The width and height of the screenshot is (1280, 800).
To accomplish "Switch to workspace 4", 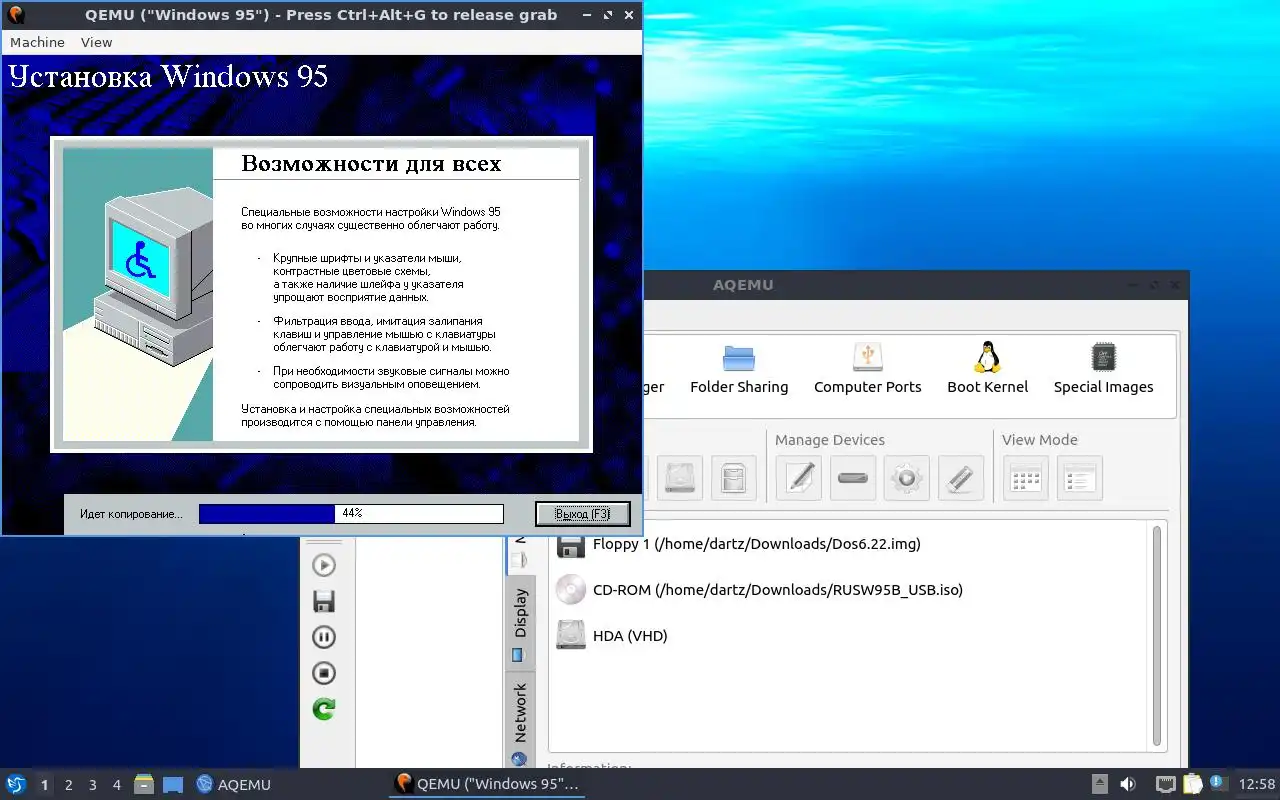I will point(116,785).
